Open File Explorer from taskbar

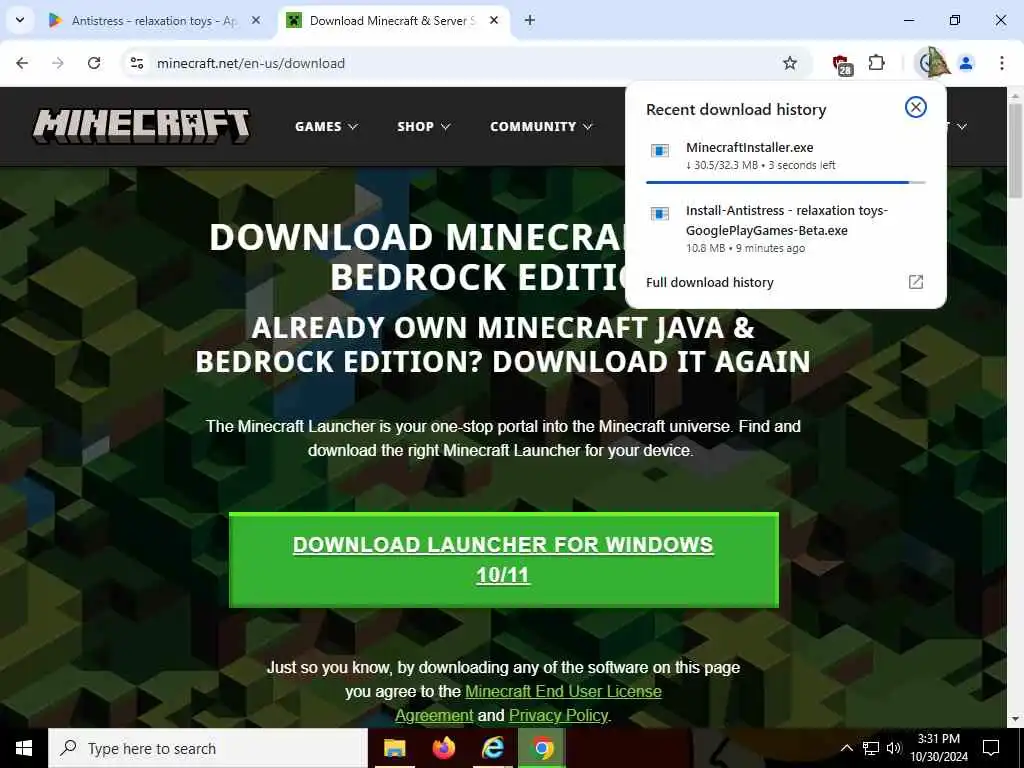(x=394, y=748)
